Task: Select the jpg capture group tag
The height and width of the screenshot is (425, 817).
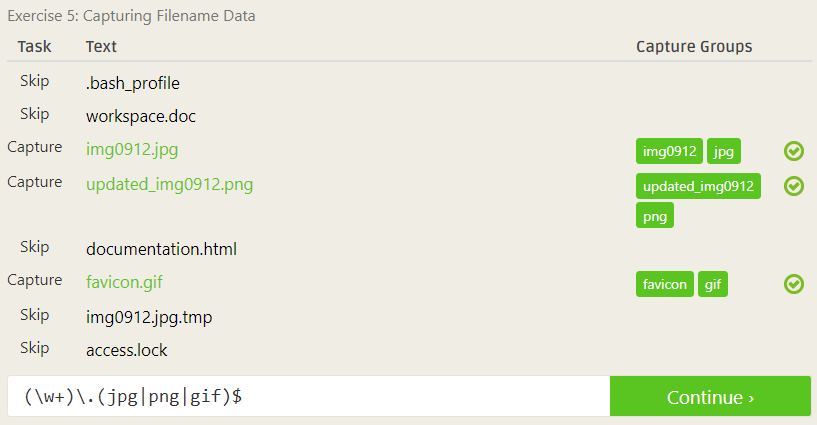Action: pyautogui.click(x=724, y=151)
